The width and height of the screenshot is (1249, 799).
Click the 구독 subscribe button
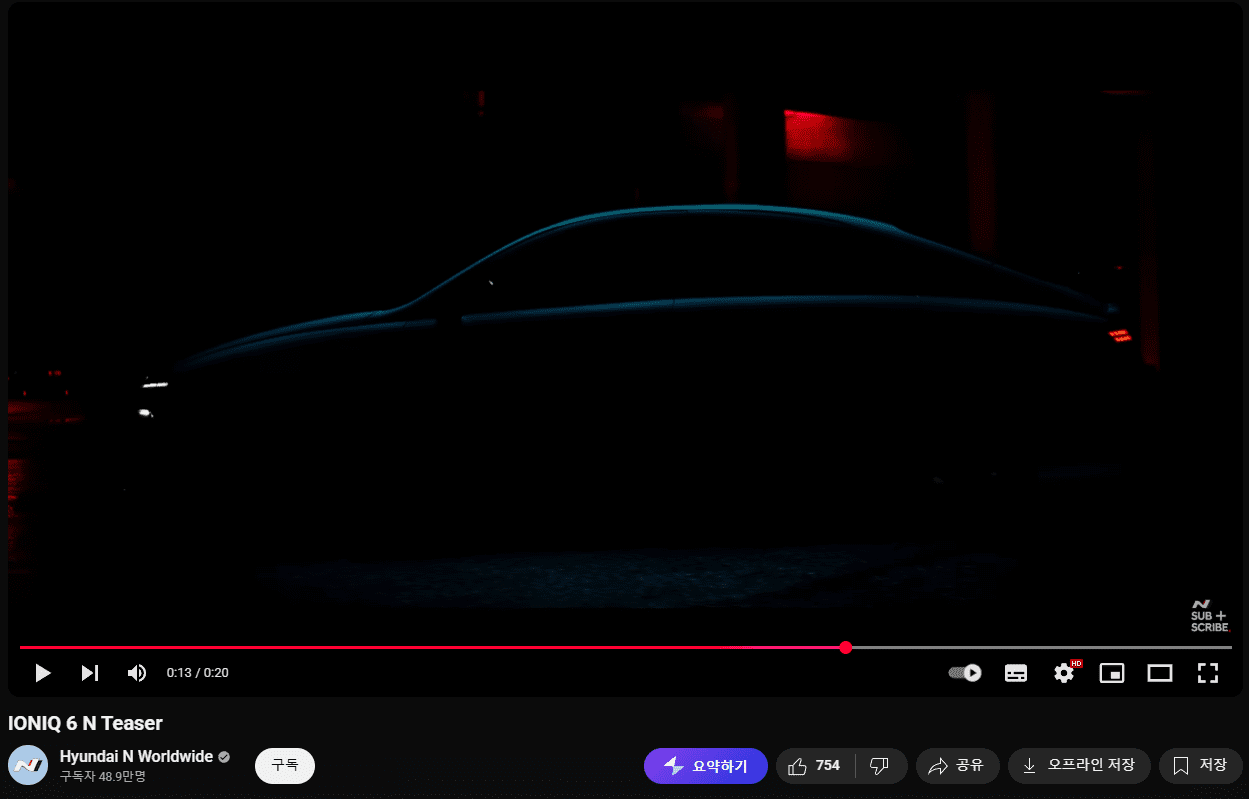coord(285,765)
